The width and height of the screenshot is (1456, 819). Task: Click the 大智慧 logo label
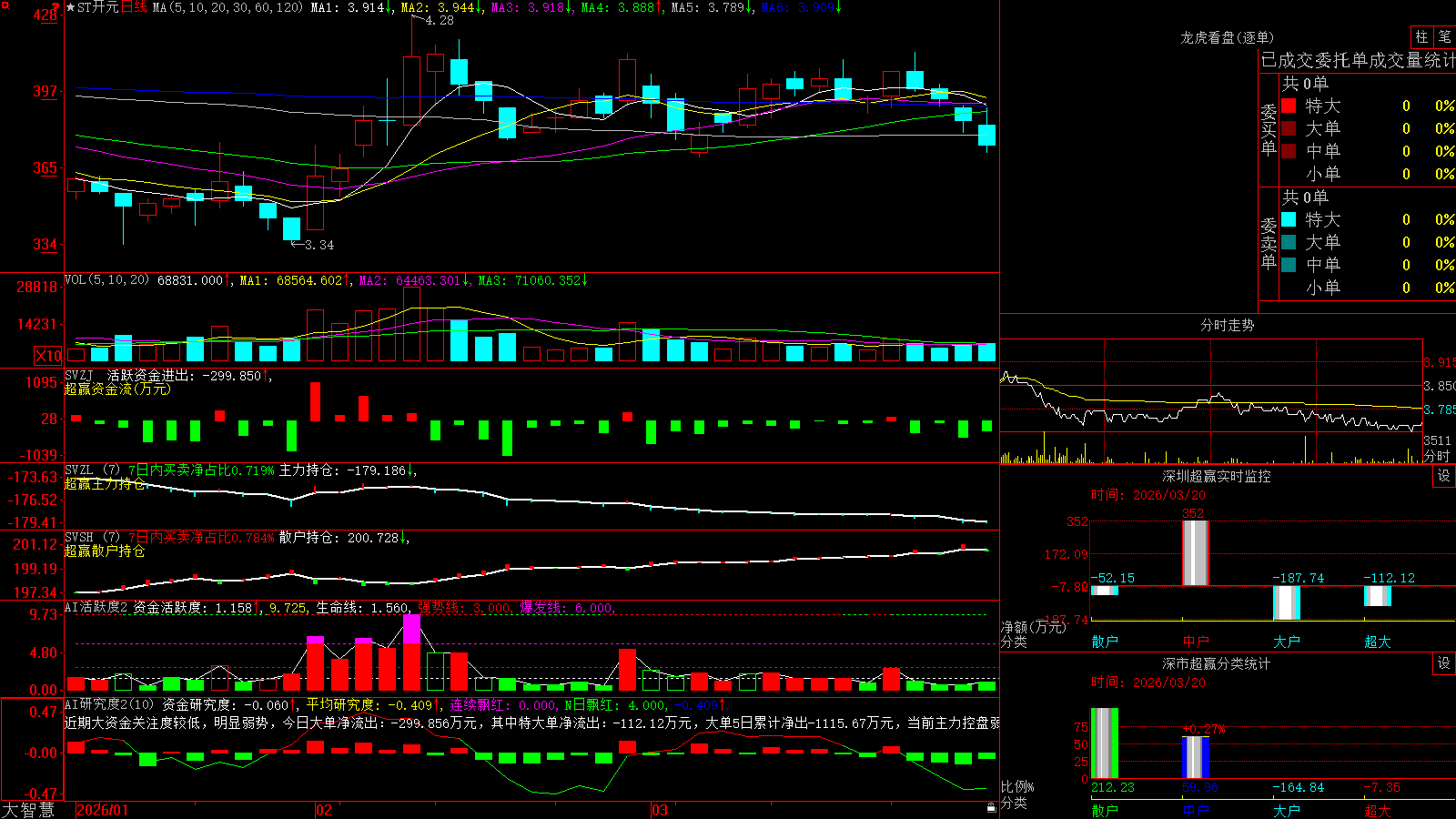point(28,810)
